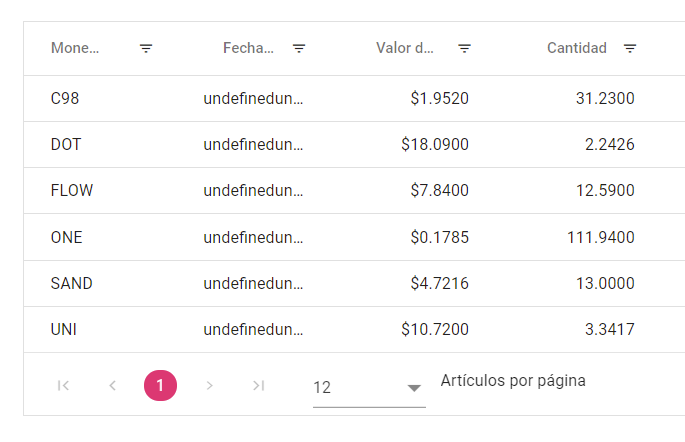The width and height of the screenshot is (685, 442).
Task: Click the 111.9400 quantity cell
Action: (599, 237)
